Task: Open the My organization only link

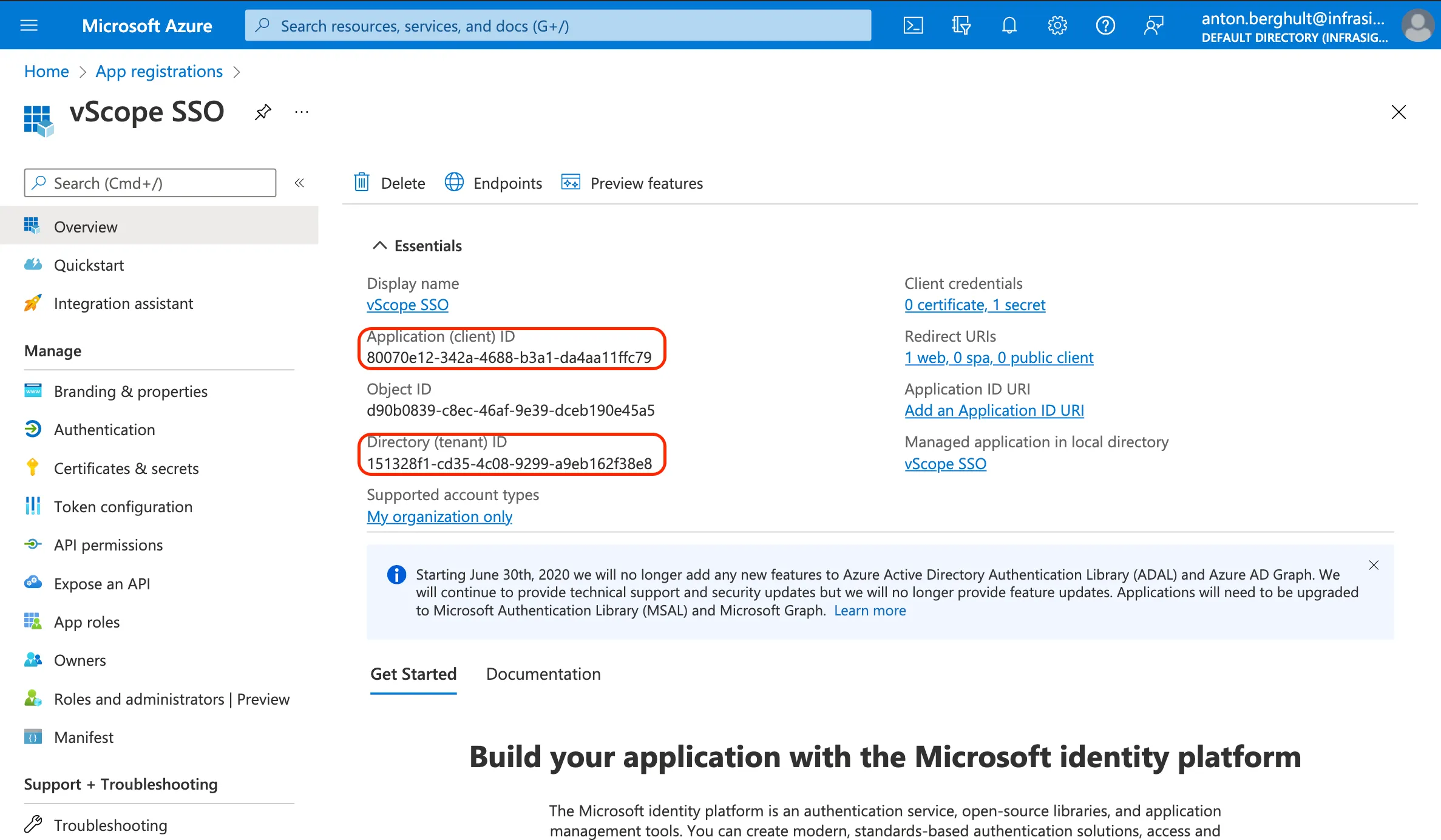Action: click(439, 517)
